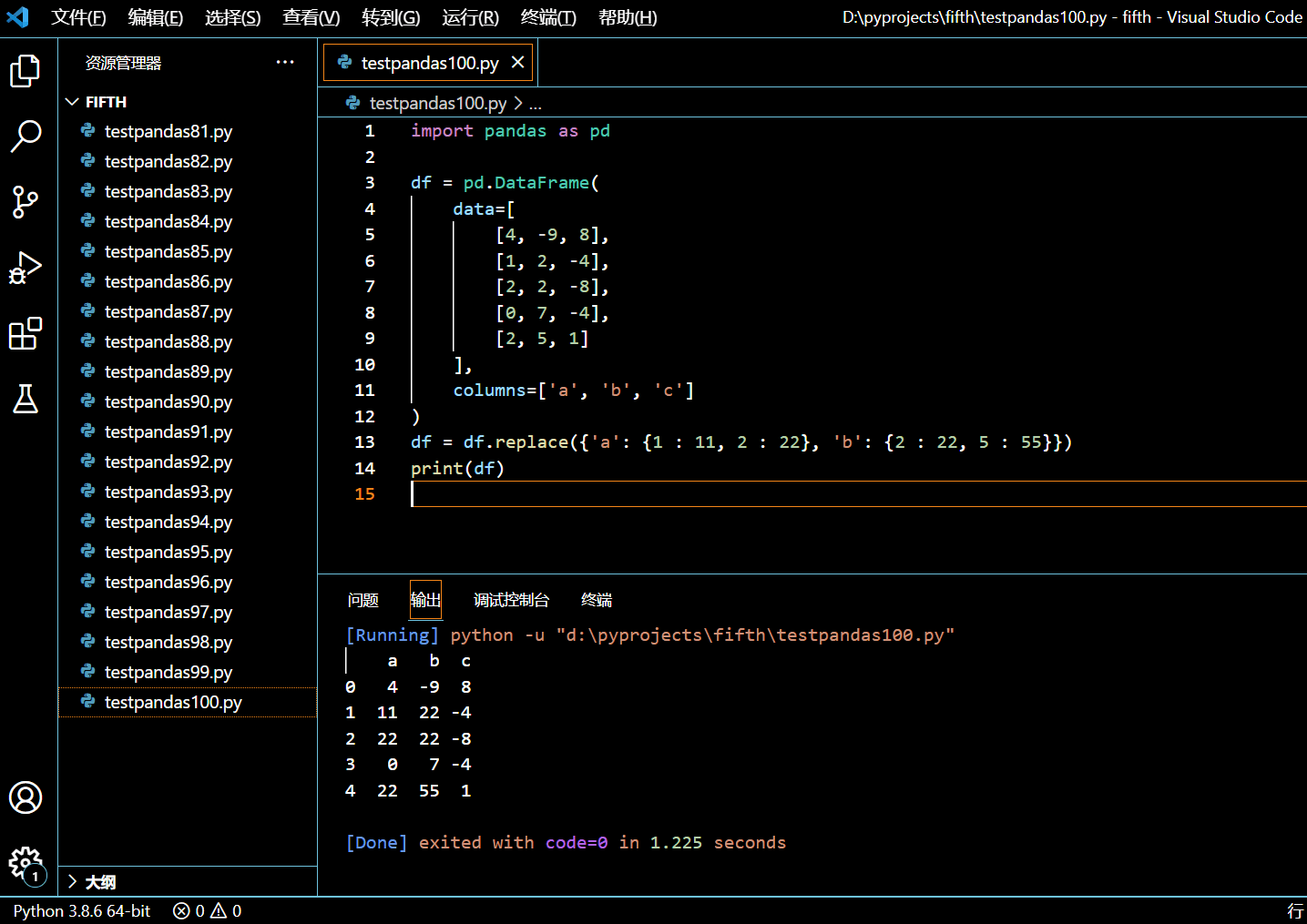
Task: Open the Manage gear icon
Action: click(x=26, y=863)
